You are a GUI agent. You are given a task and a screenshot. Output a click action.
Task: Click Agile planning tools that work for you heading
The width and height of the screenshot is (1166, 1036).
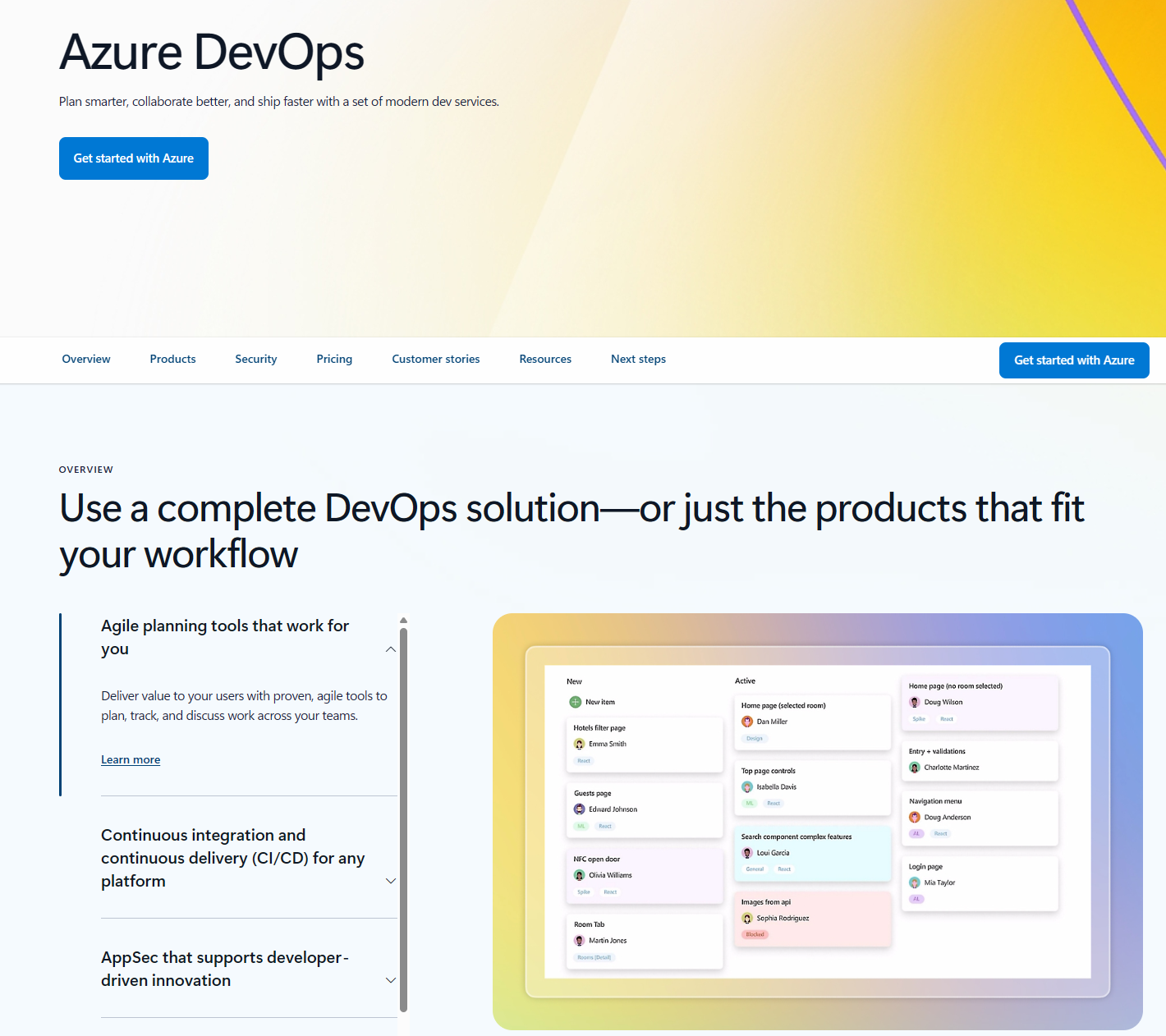click(226, 637)
